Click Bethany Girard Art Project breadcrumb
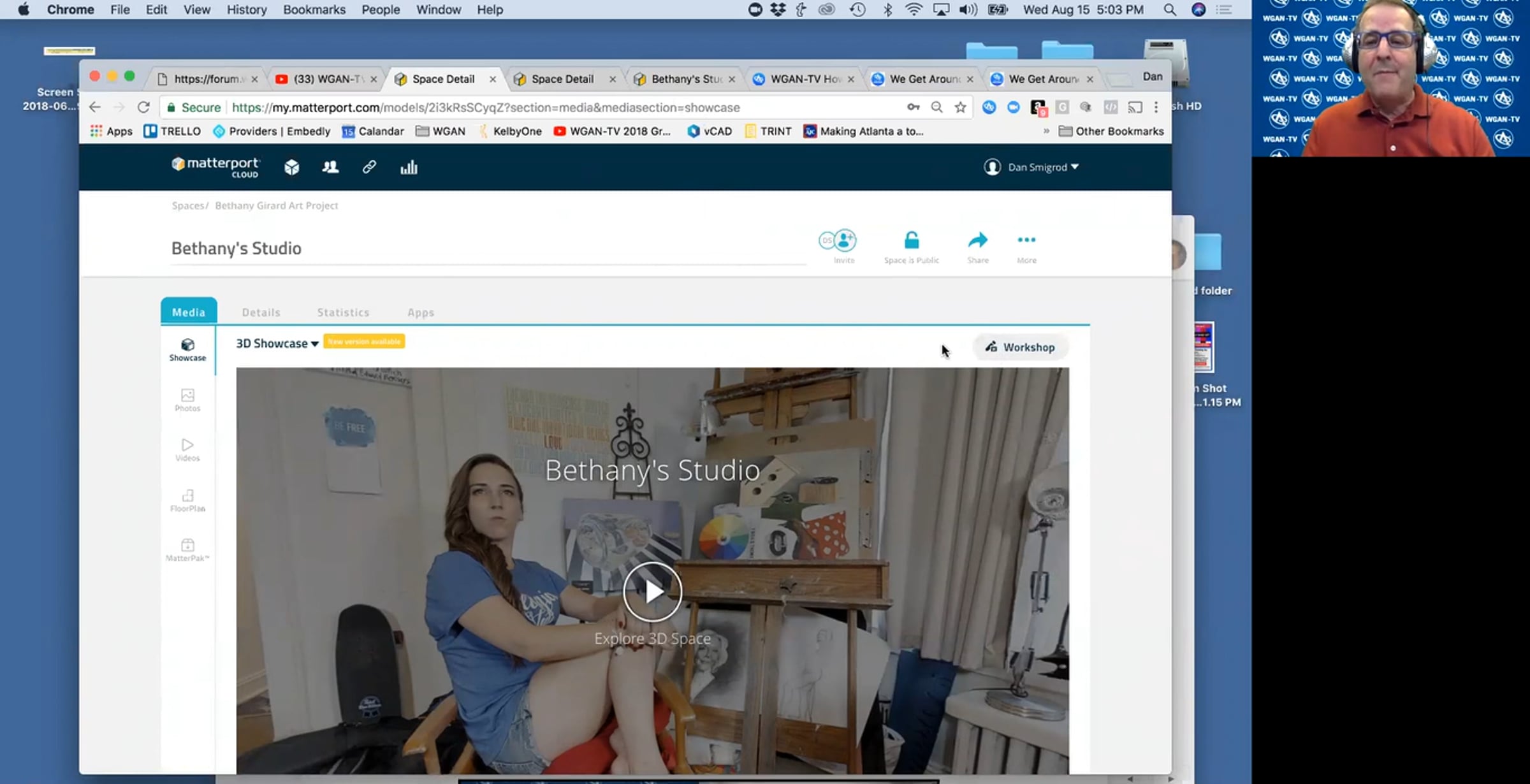 point(277,205)
